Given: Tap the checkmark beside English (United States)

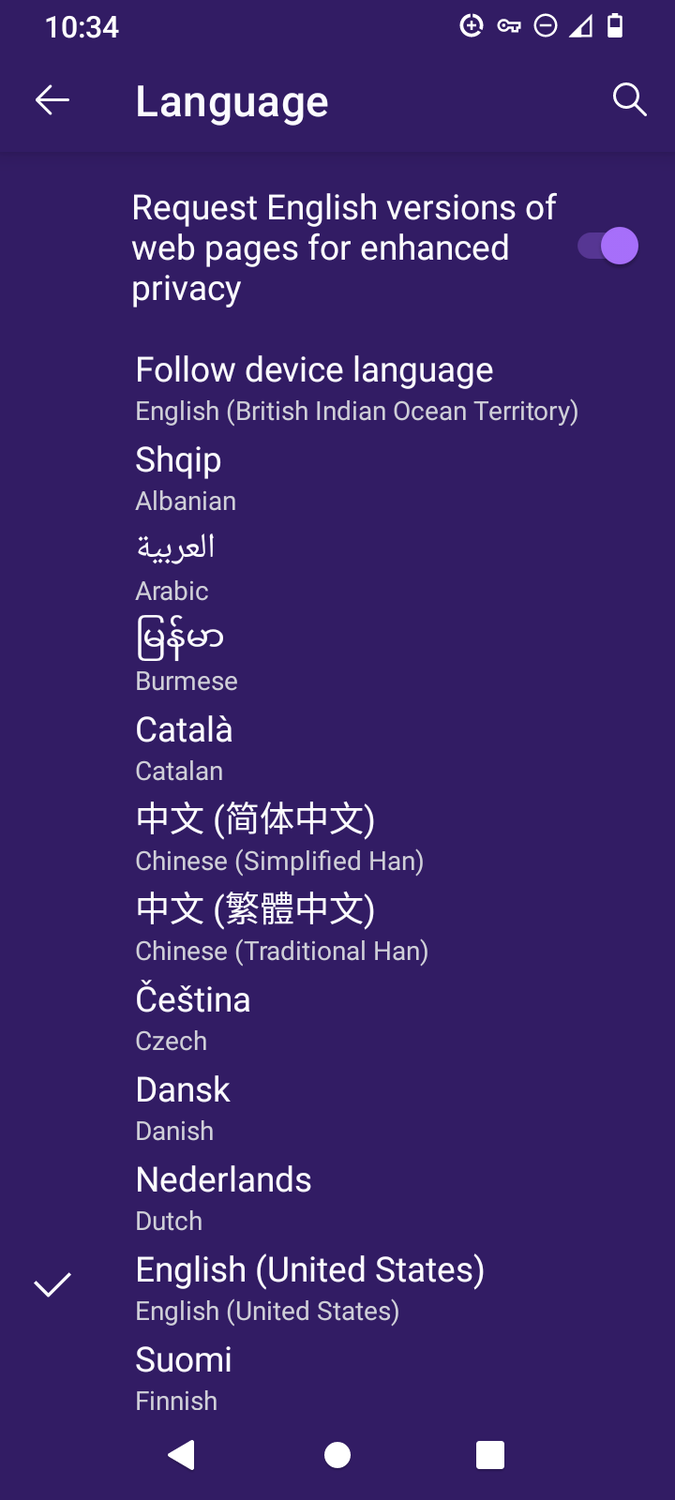Looking at the screenshot, I should [x=52, y=1284].
